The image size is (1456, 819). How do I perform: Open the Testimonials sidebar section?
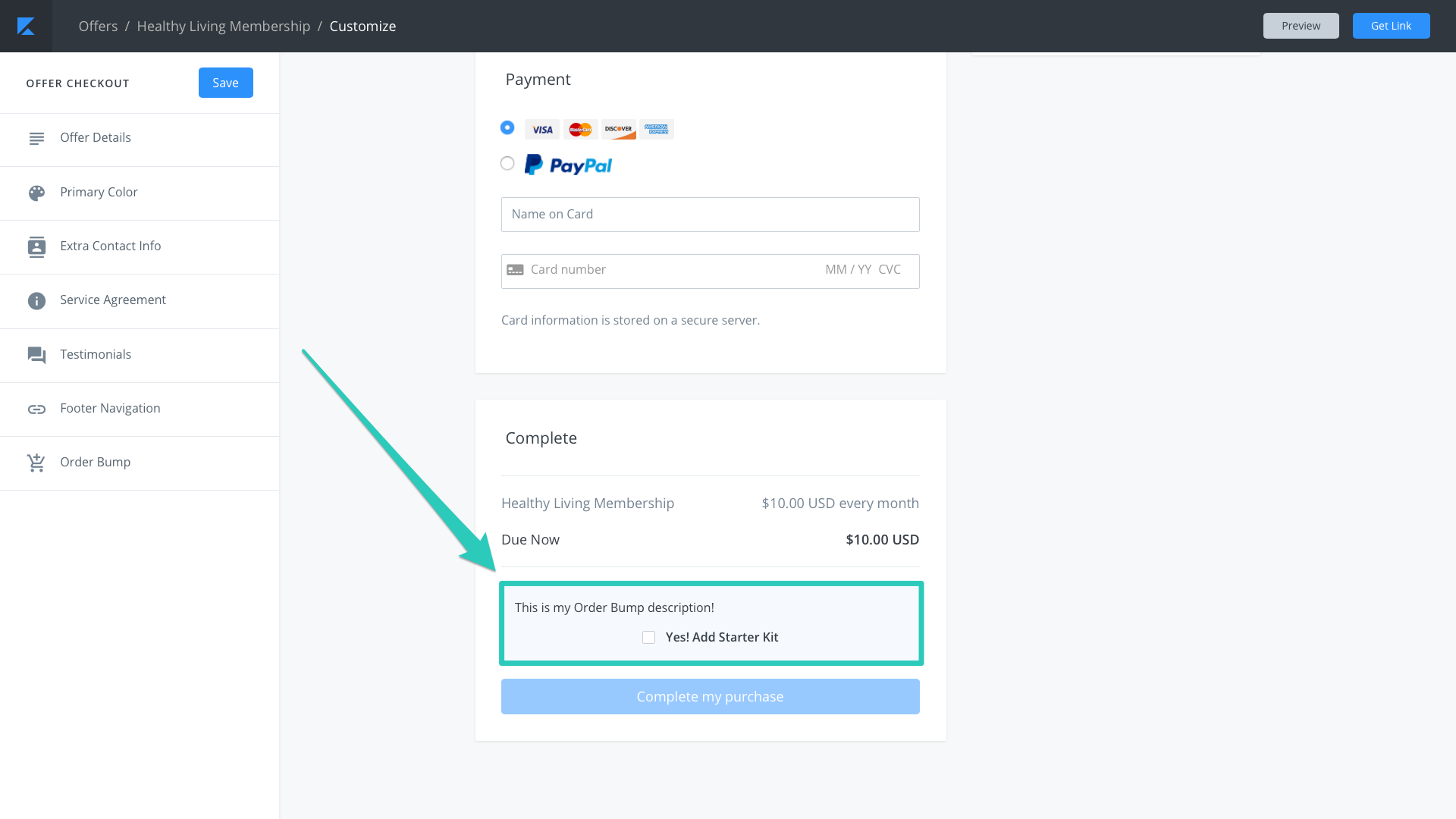(x=96, y=355)
